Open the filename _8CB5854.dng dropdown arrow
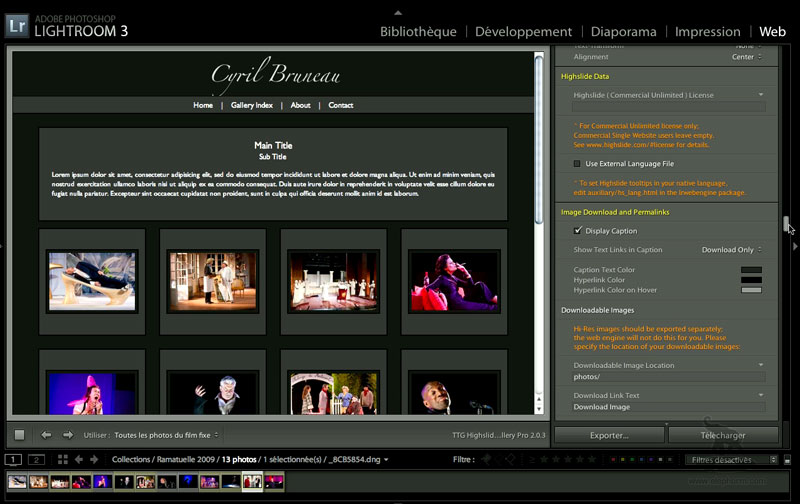 coord(386,460)
